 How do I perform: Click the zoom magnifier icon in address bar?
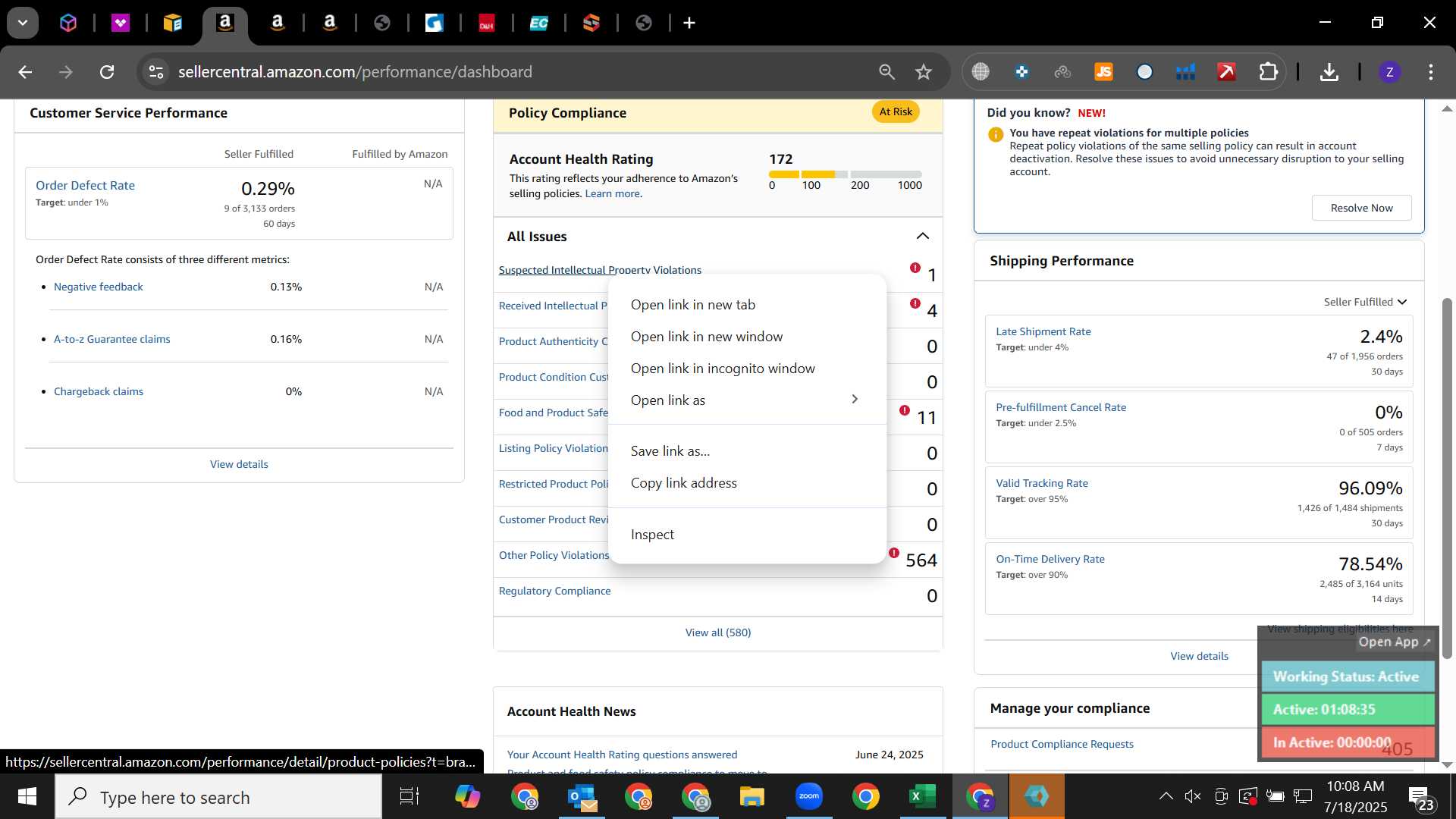(886, 72)
